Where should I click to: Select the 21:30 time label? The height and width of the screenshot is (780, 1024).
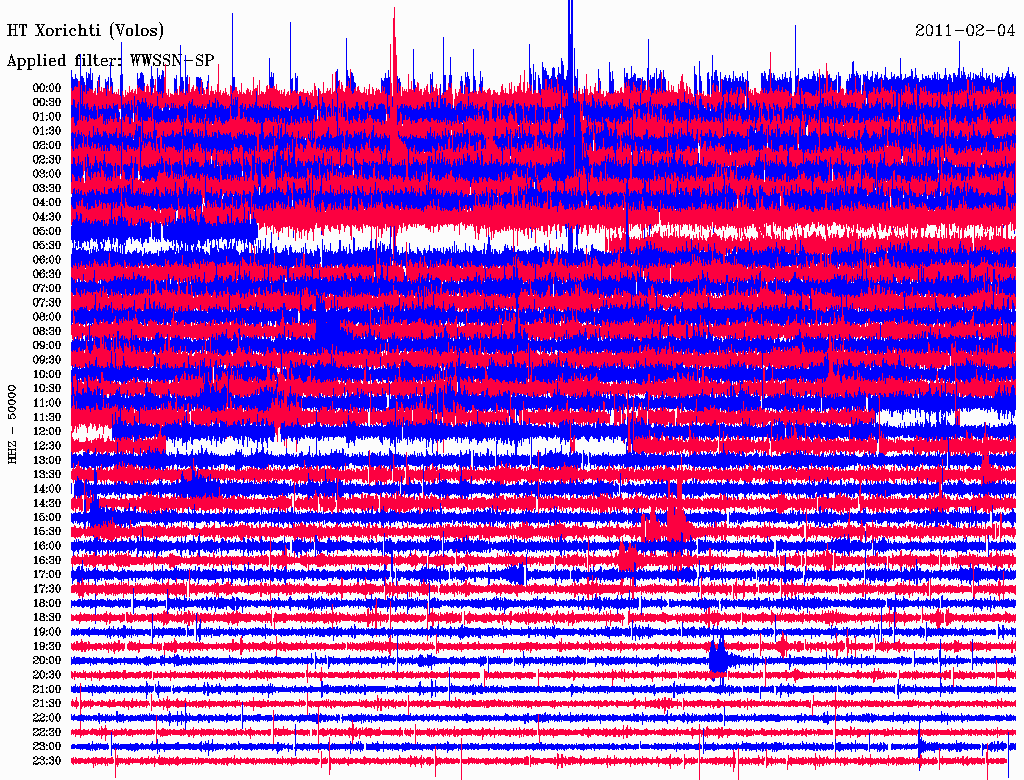coord(47,704)
